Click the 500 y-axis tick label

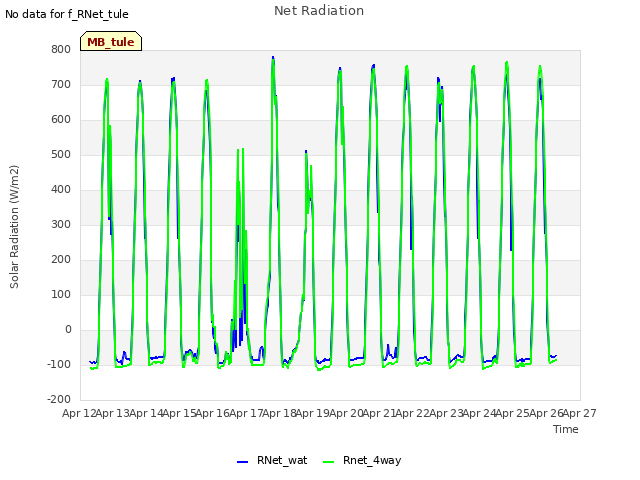[x=61, y=155]
